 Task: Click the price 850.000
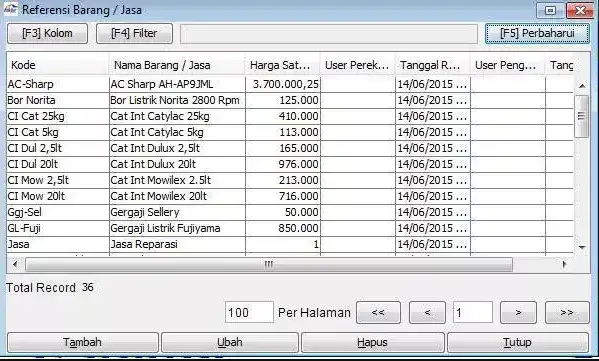[x=299, y=228]
